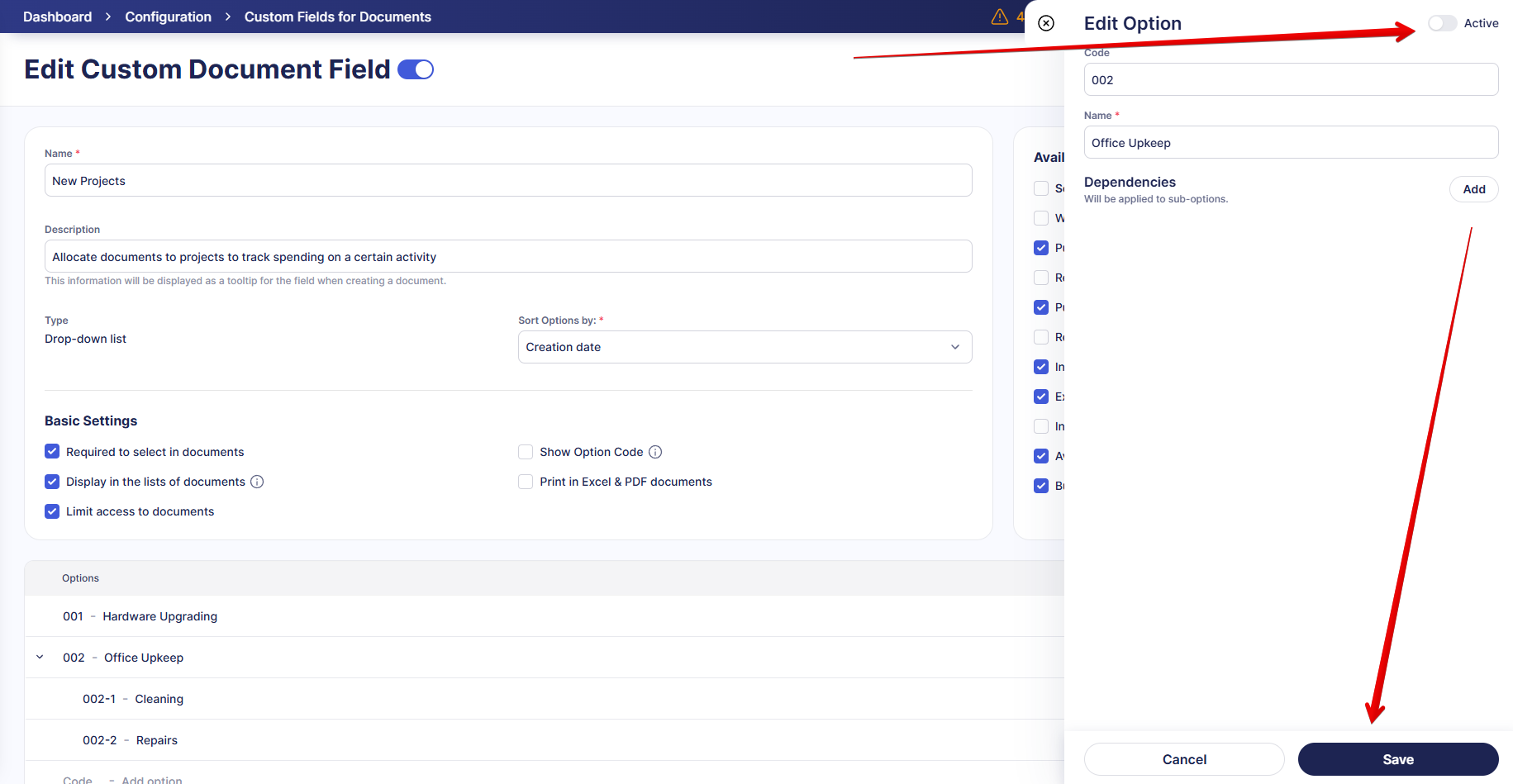Click the Name field containing Office Upkeep

point(1291,142)
